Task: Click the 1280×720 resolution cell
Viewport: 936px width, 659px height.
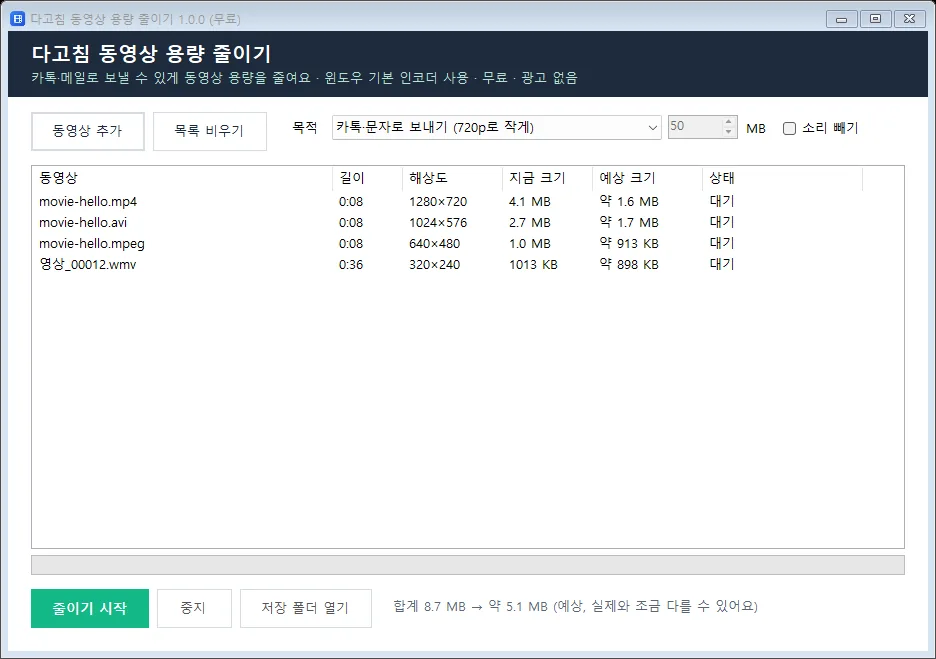Action: pos(438,202)
